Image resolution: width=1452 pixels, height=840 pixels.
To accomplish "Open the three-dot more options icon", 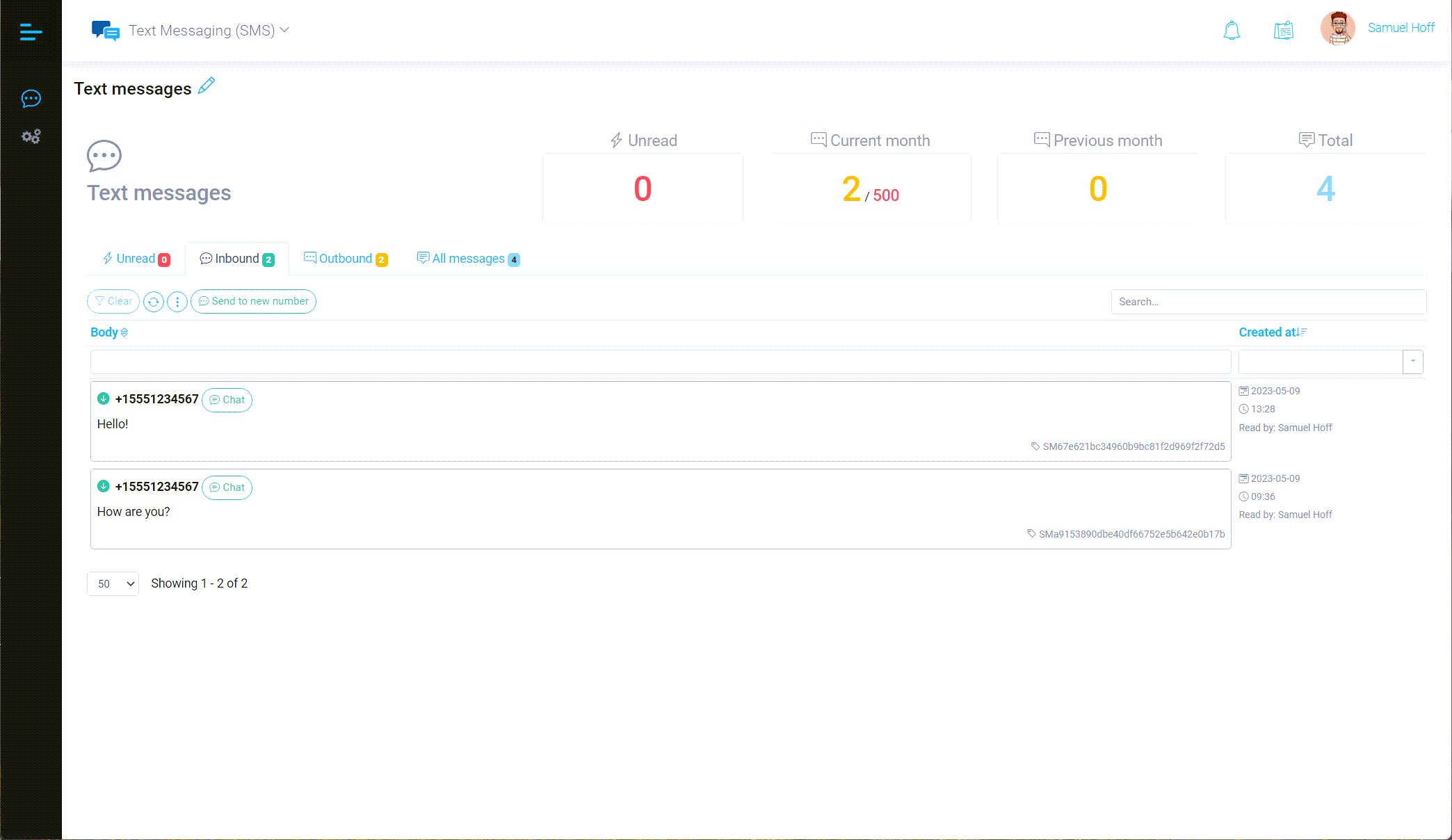I will click(x=177, y=302).
